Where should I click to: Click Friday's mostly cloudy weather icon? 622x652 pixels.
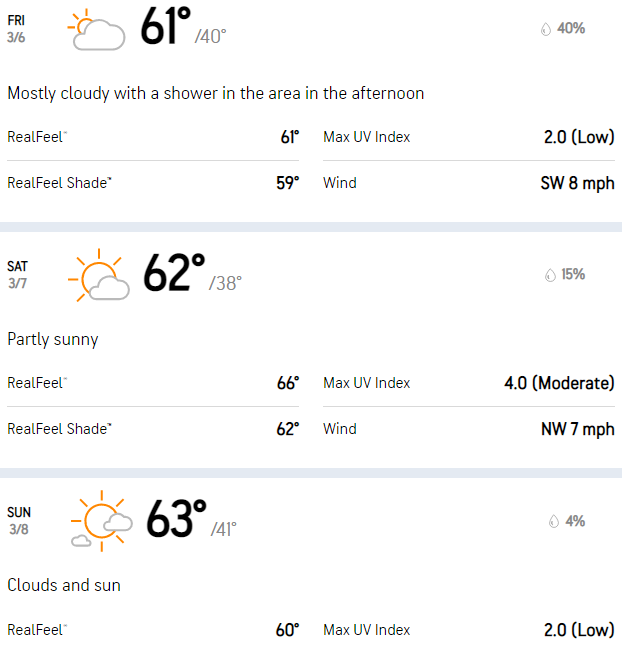[96, 30]
